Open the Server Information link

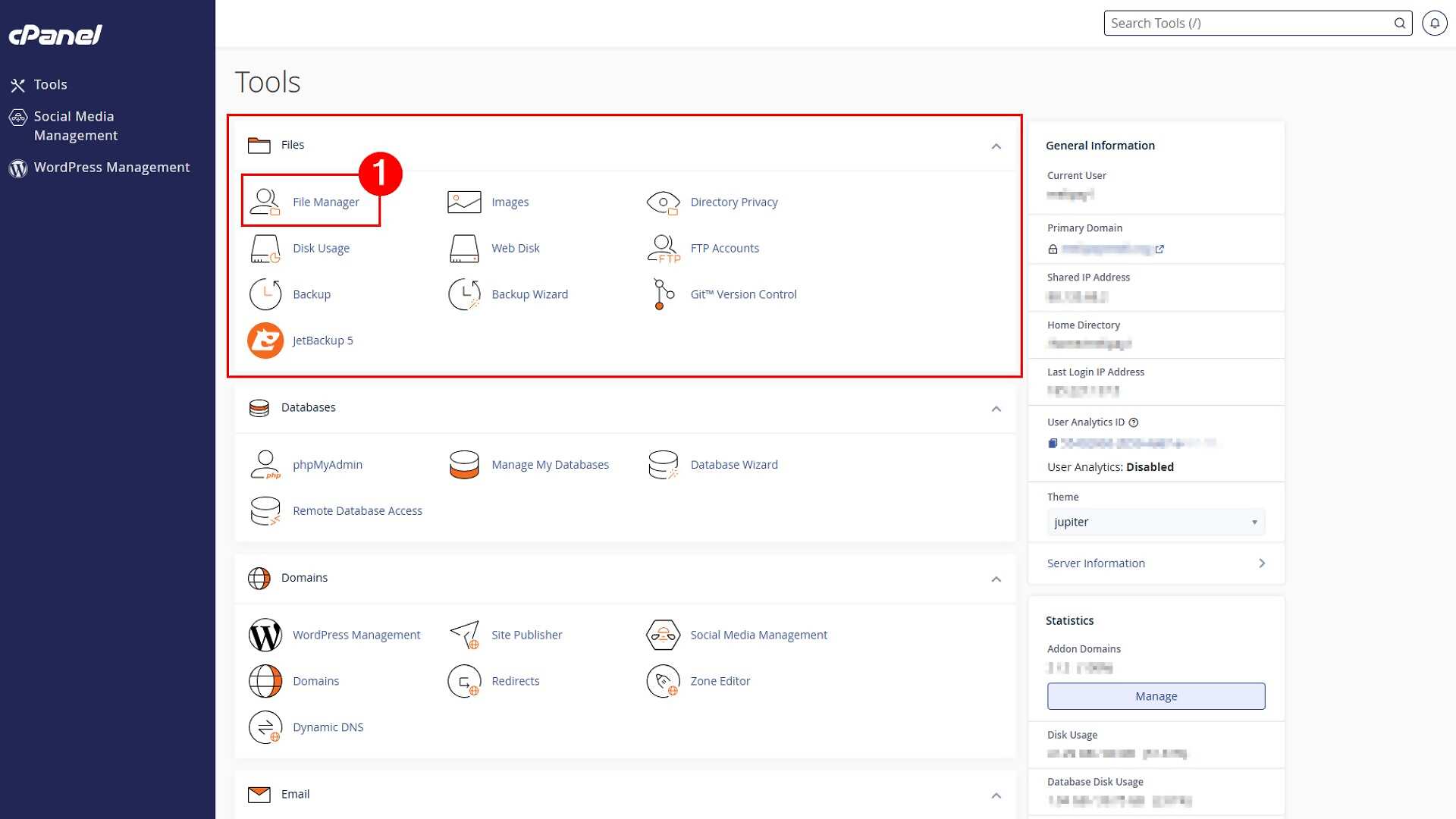click(x=1156, y=563)
